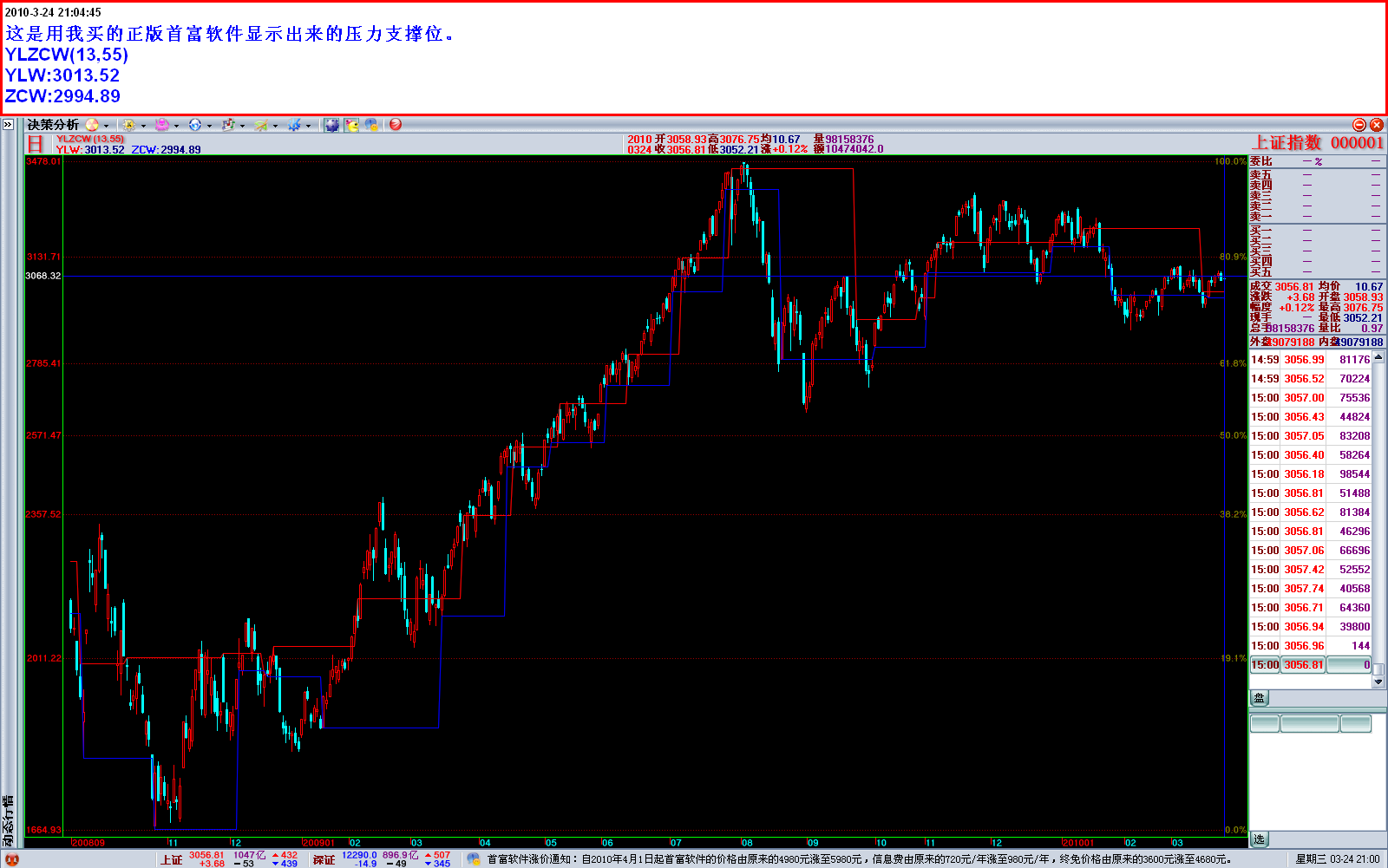Image resolution: width=1388 pixels, height=868 pixels.
Task: Click the 3478.01 top price axis label
Action: tap(43, 161)
